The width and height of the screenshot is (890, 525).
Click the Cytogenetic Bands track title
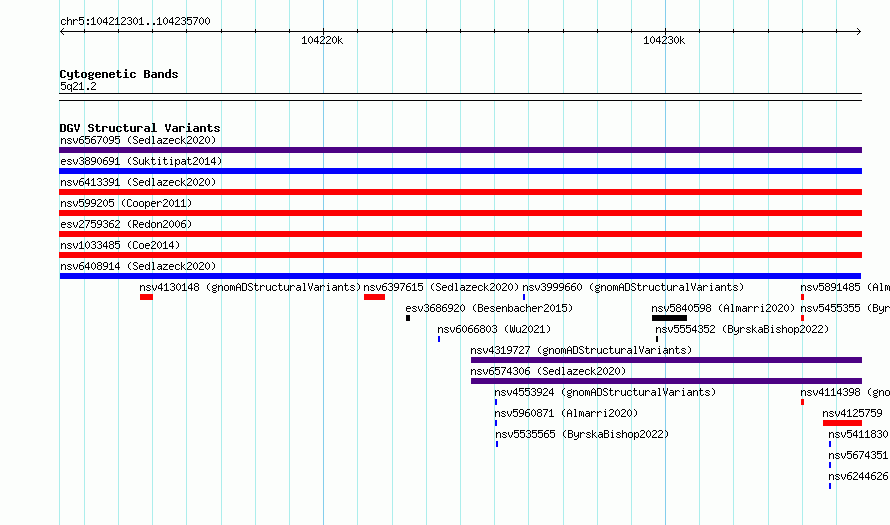coord(119,74)
